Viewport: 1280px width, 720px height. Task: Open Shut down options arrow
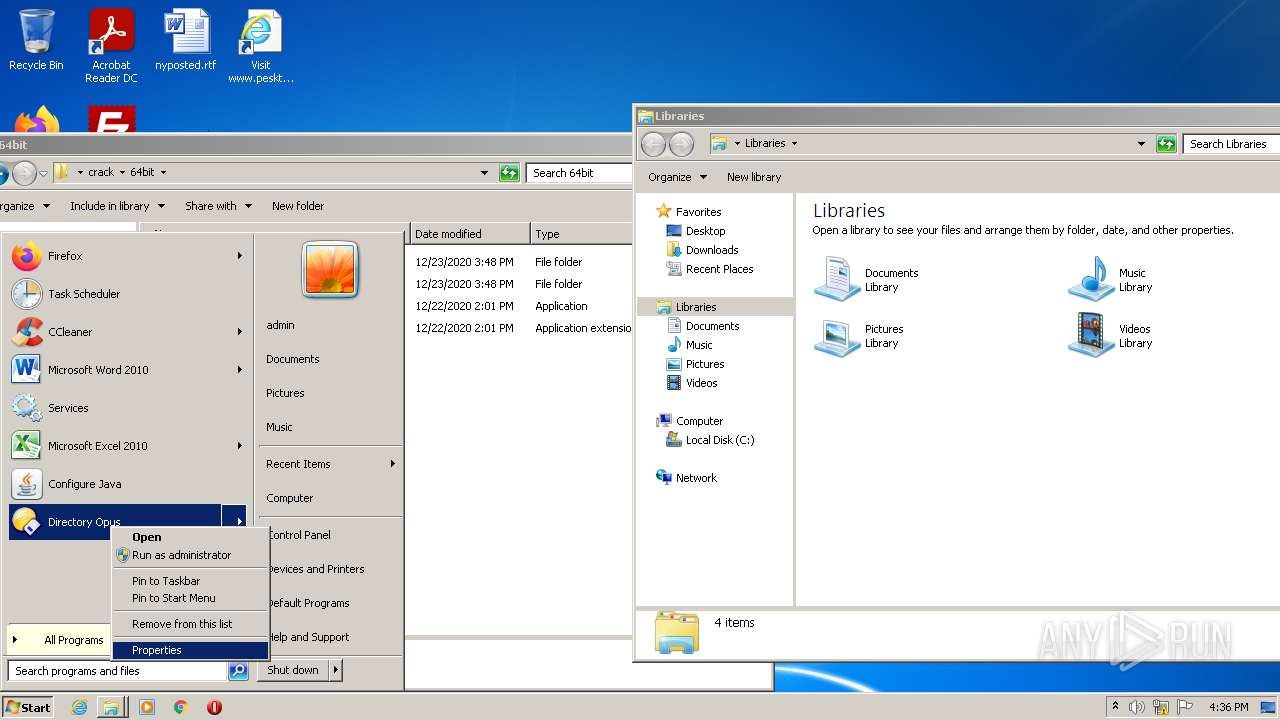(335, 670)
